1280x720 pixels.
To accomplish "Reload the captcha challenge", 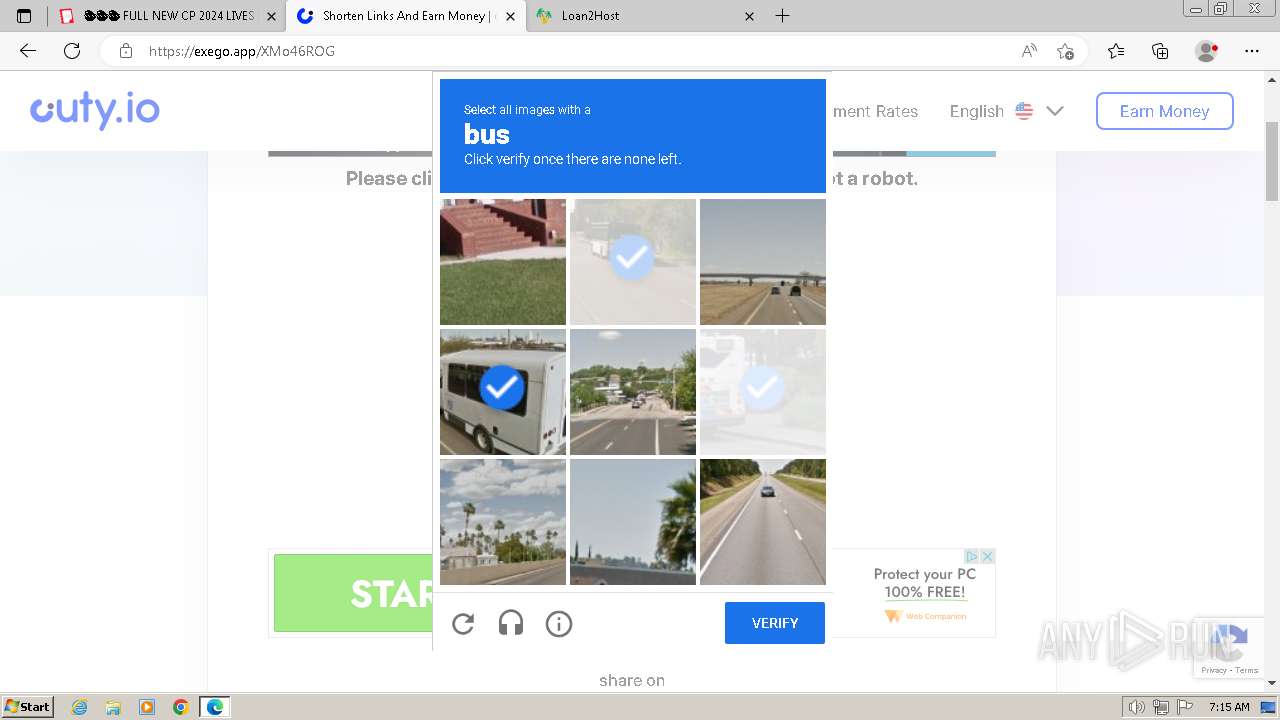I will pyautogui.click(x=463, y=624).
